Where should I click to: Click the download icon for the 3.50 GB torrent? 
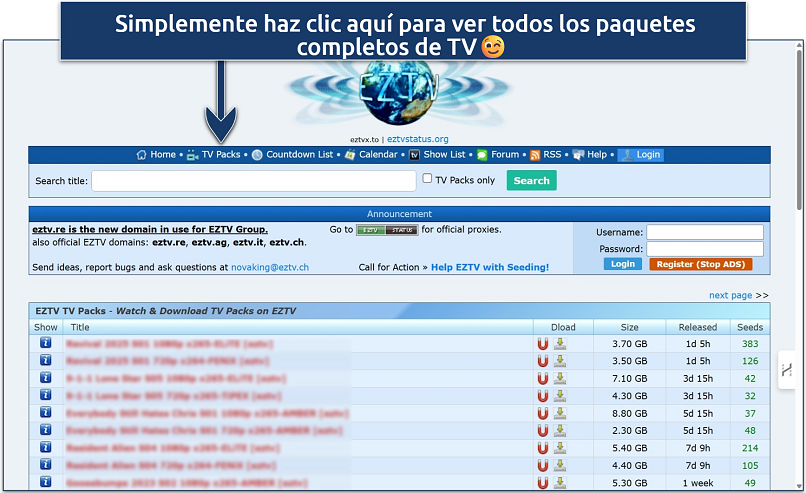[560, 361]
